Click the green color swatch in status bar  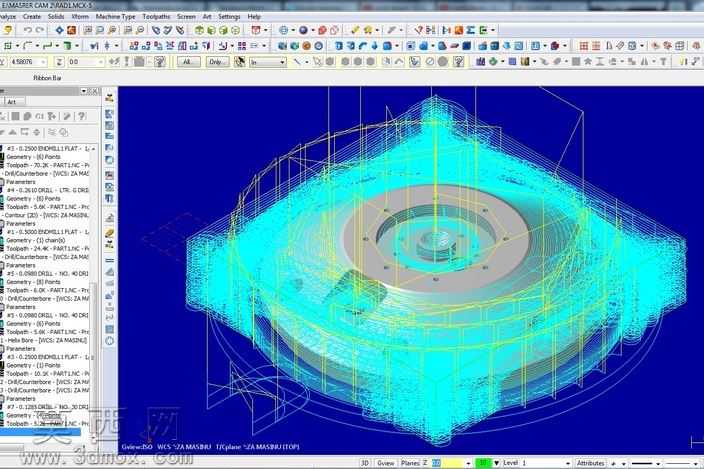pos(484,463)
